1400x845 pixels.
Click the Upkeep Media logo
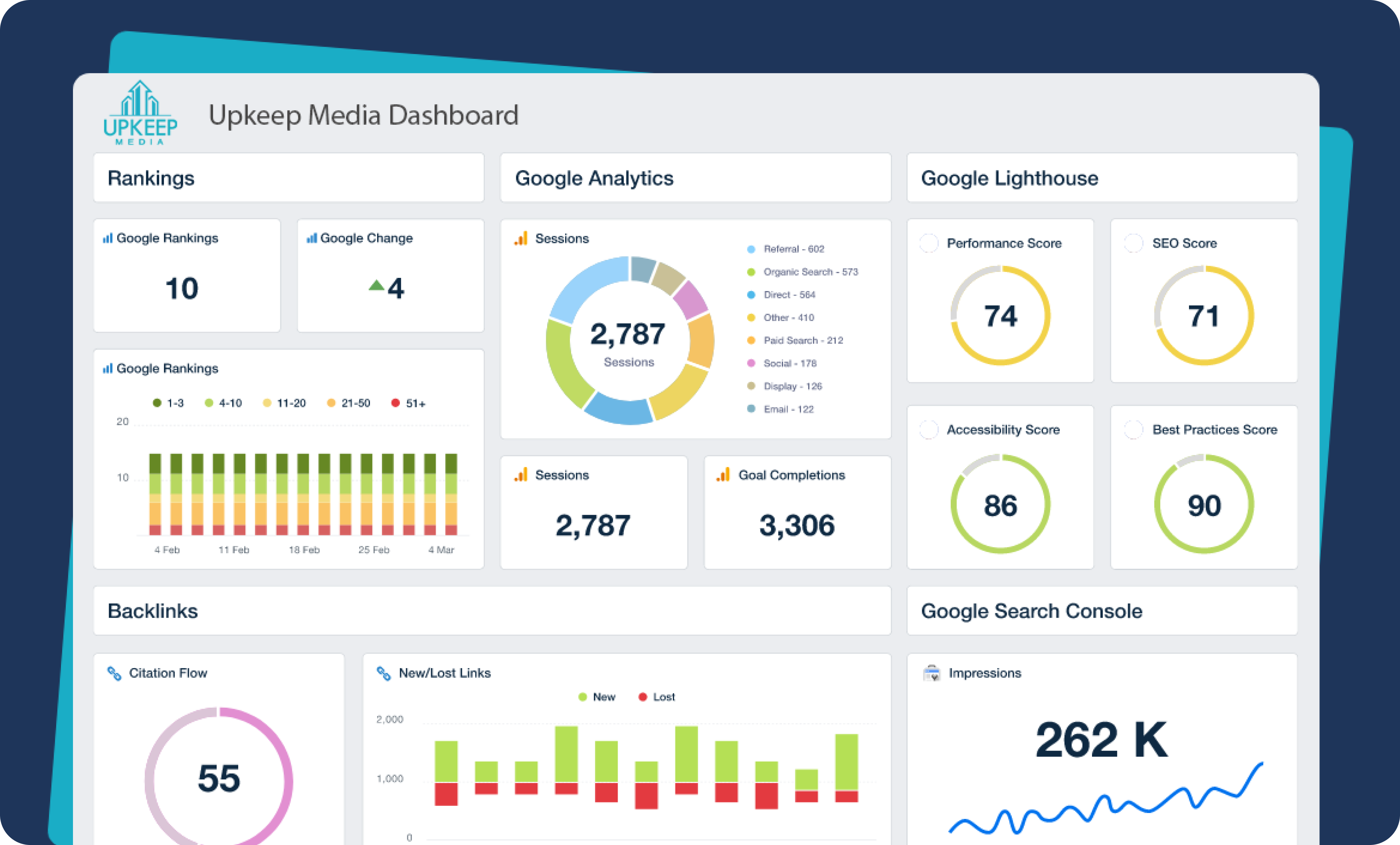pyautogui.click(x=140, y=112)
